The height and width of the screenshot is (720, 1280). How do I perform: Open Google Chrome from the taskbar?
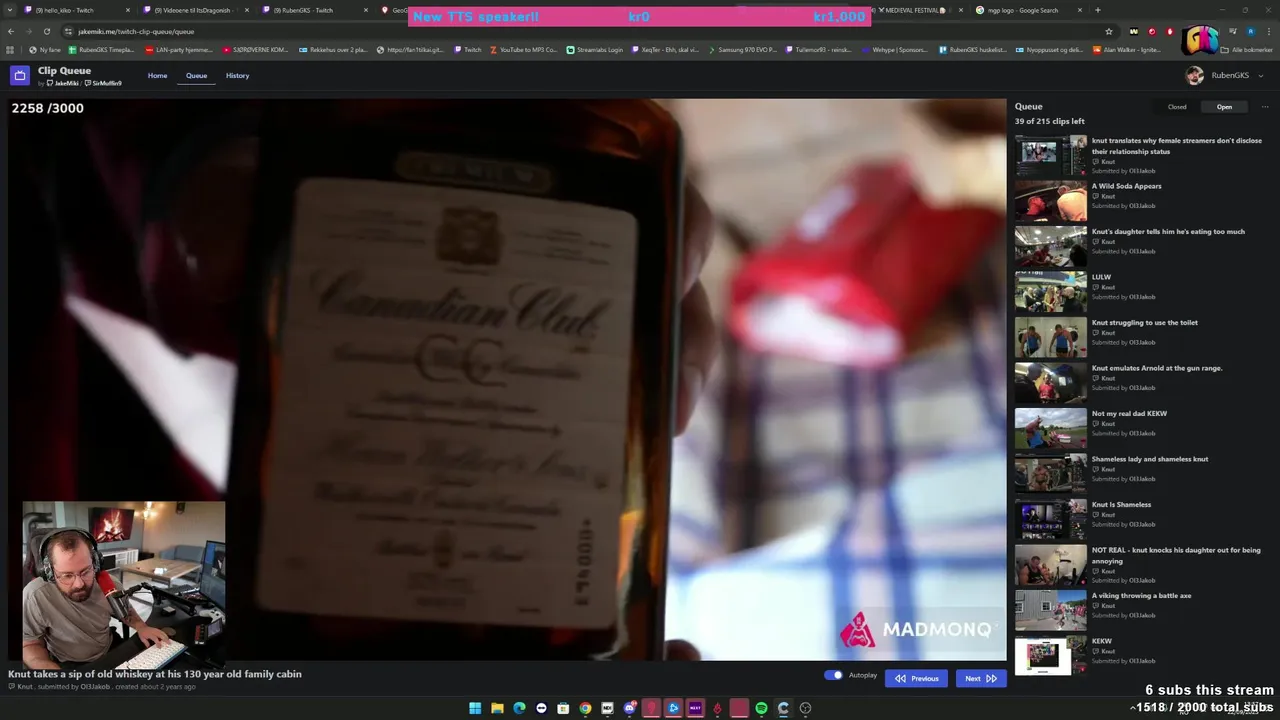(x=585, y=708)
